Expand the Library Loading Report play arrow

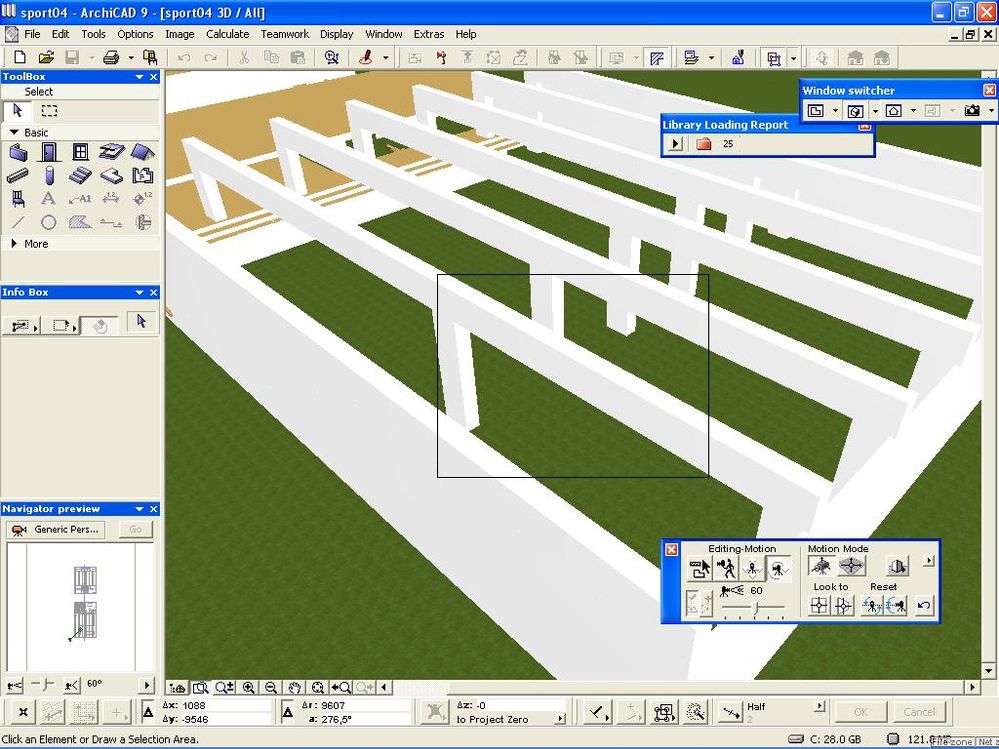tap(675, 144)
